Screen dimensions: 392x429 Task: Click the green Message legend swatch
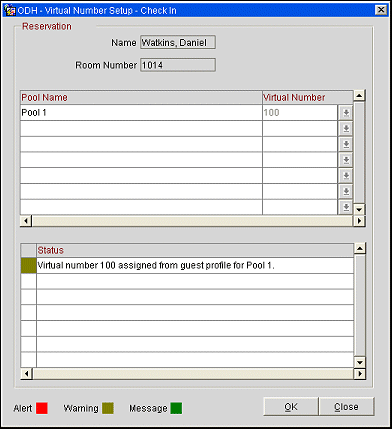(x=176, y=408)
